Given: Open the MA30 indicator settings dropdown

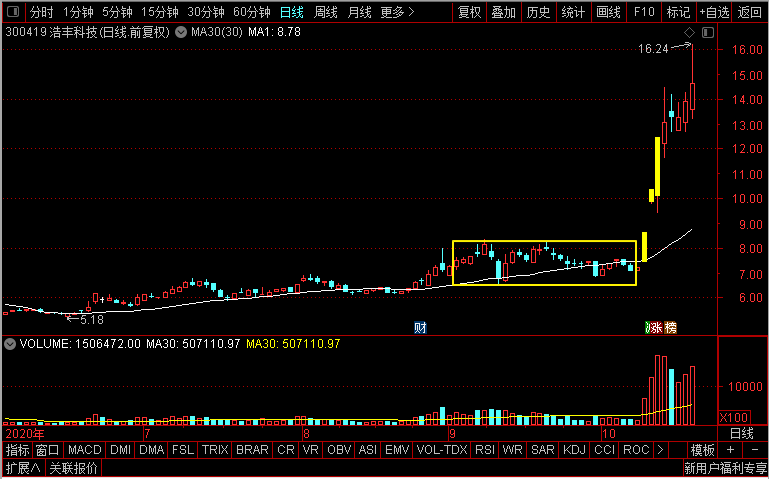Looking at the screenshot, I should 180,33.
